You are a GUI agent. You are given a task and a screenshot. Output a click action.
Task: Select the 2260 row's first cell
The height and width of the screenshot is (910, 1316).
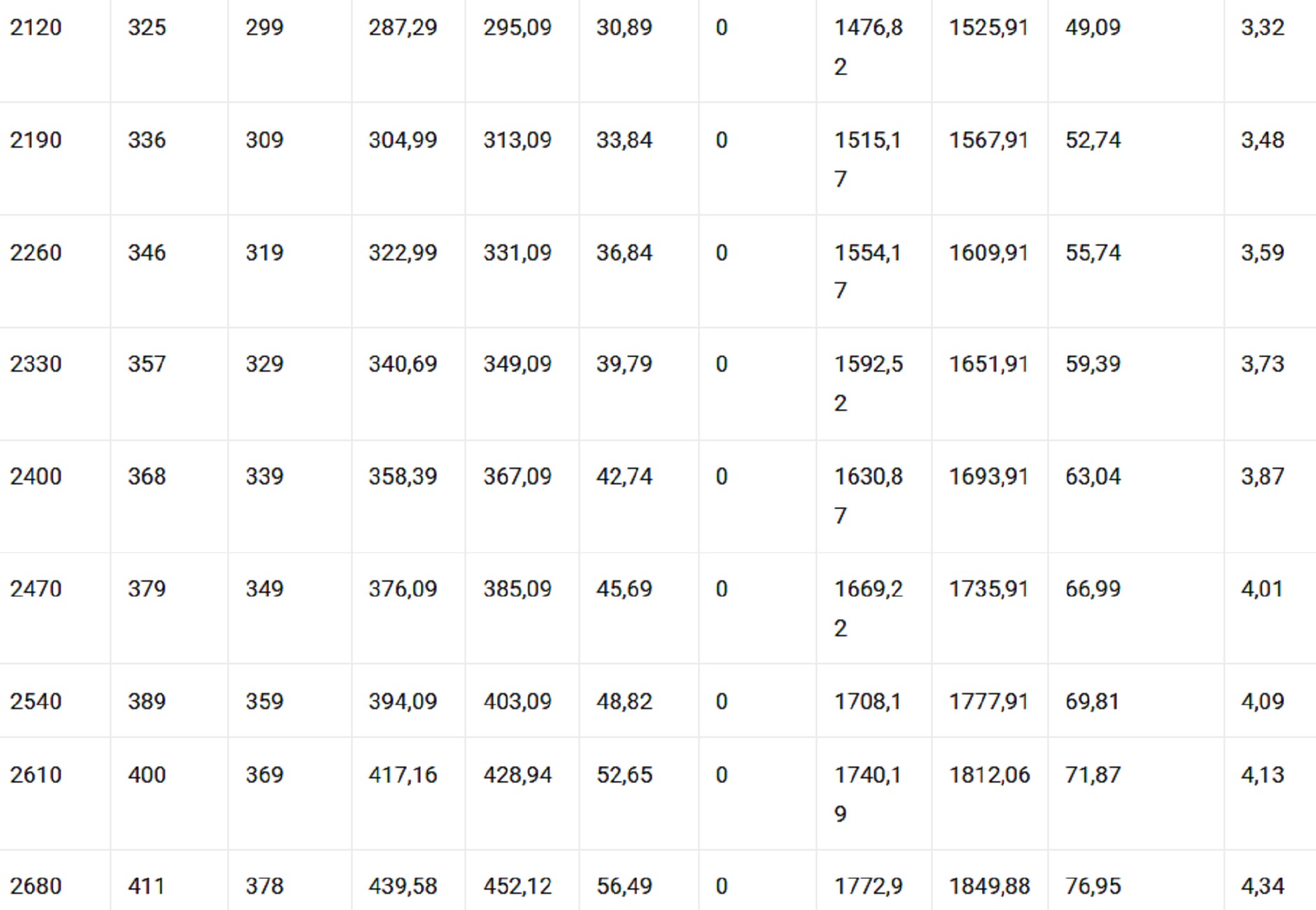tap(36, 253)
